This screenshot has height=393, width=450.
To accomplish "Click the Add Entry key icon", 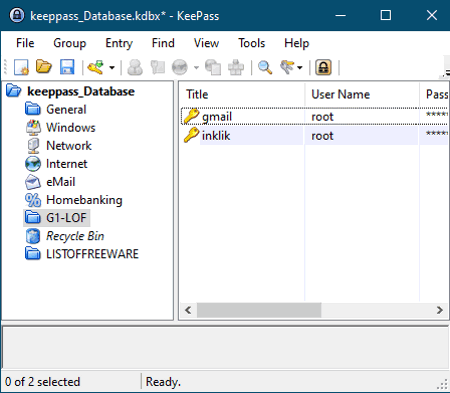I will (x=96, y=67).
